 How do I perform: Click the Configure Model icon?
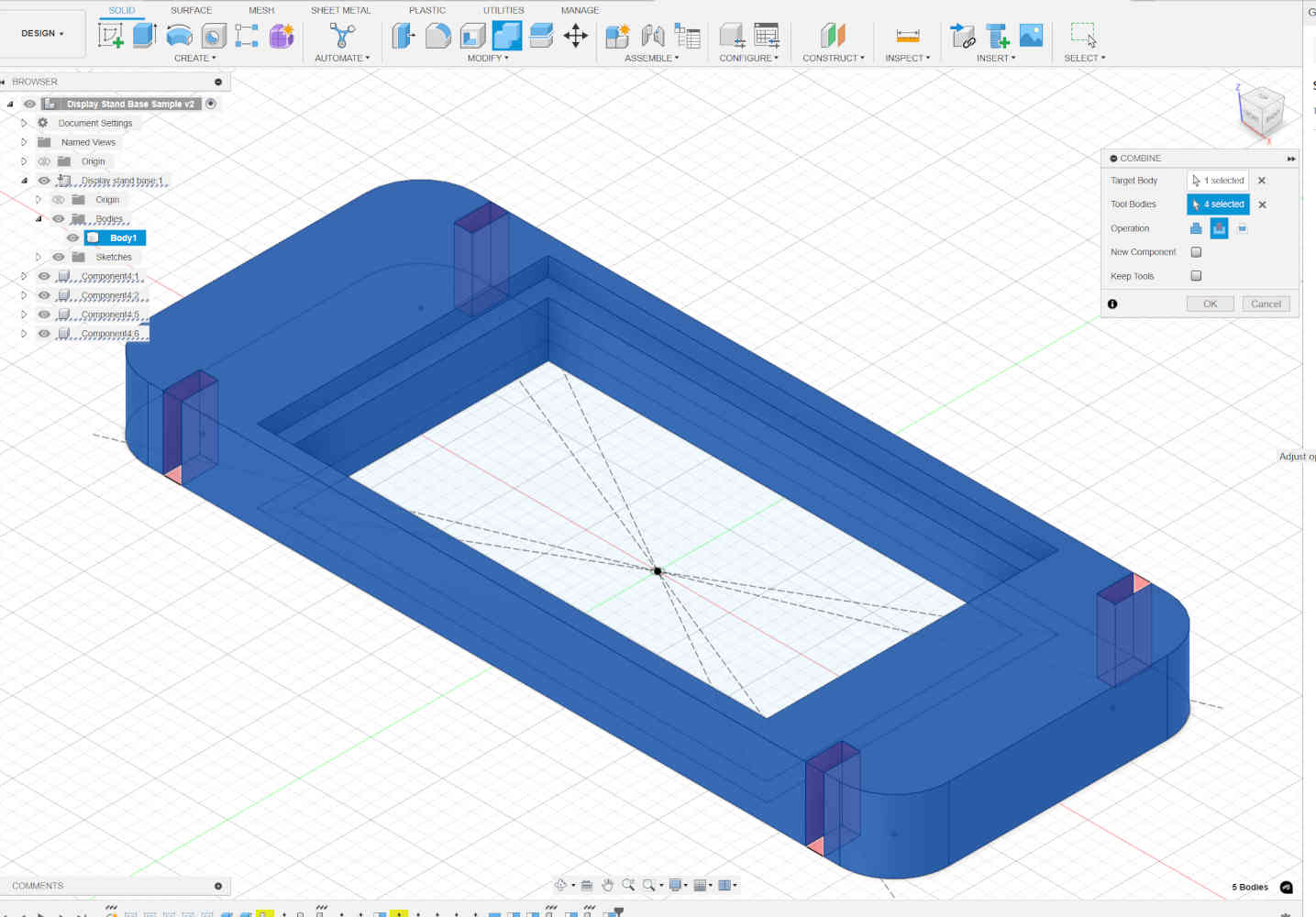pyautogui.click(x=732, y=36)
